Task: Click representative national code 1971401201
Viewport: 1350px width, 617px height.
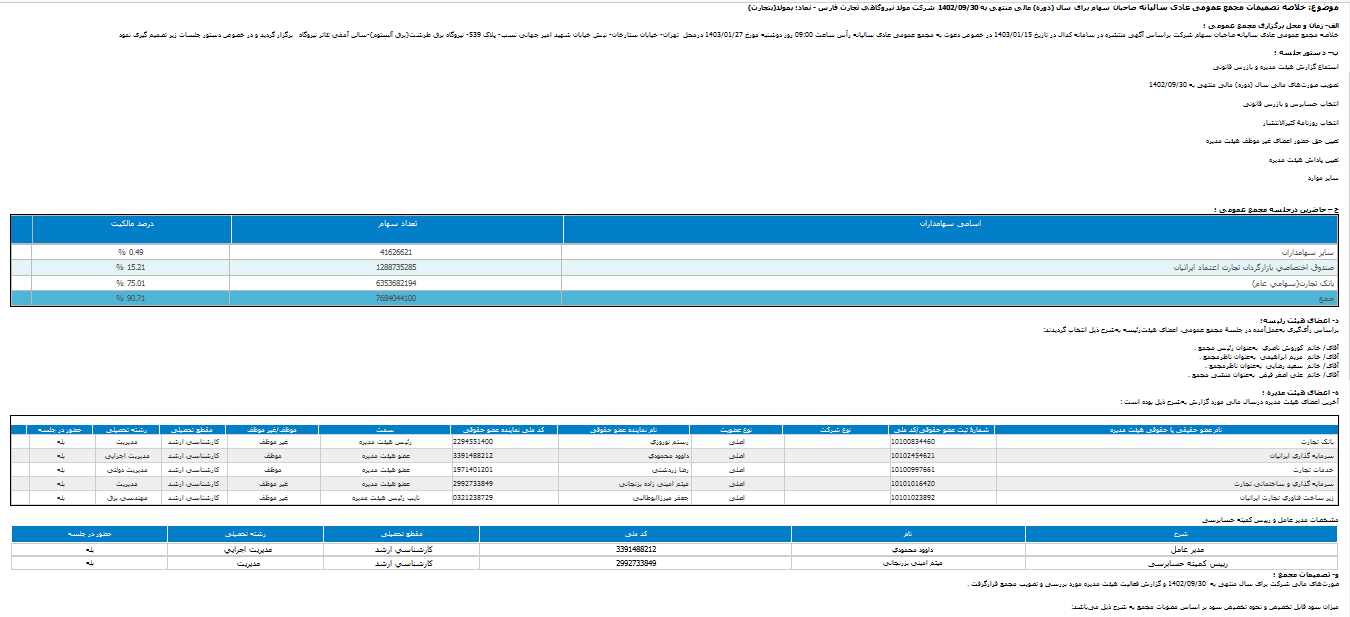Action: (473, 469)
